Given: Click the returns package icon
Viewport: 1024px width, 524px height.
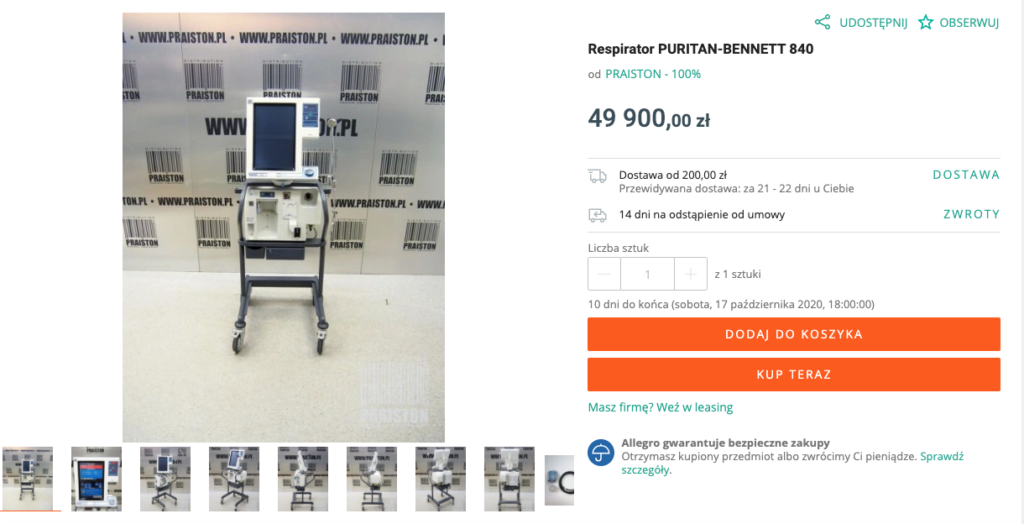Looking at the screenshot, I should point(597,214).
